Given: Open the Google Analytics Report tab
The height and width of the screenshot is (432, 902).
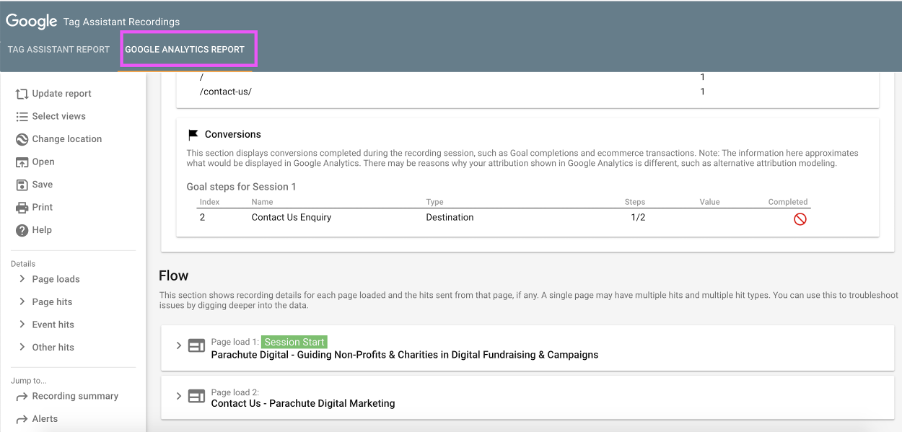Looking at the screenshot, I should click(185, 49).
